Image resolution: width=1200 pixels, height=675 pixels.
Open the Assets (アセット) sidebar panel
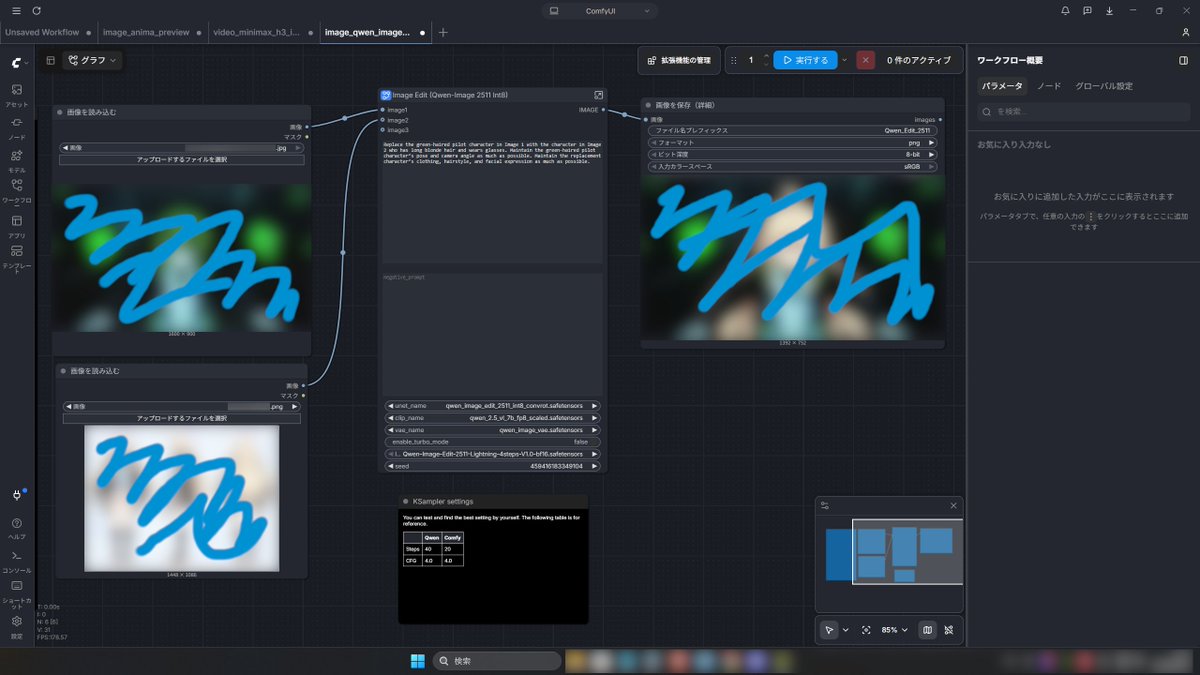(17, 95)
